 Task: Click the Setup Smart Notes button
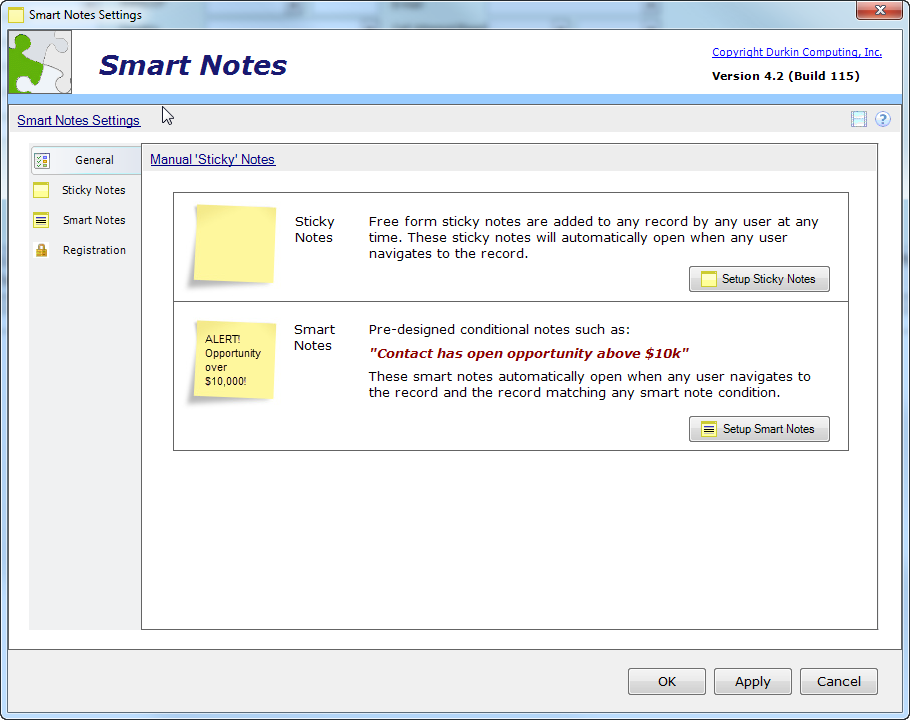[x=759, y=429]
